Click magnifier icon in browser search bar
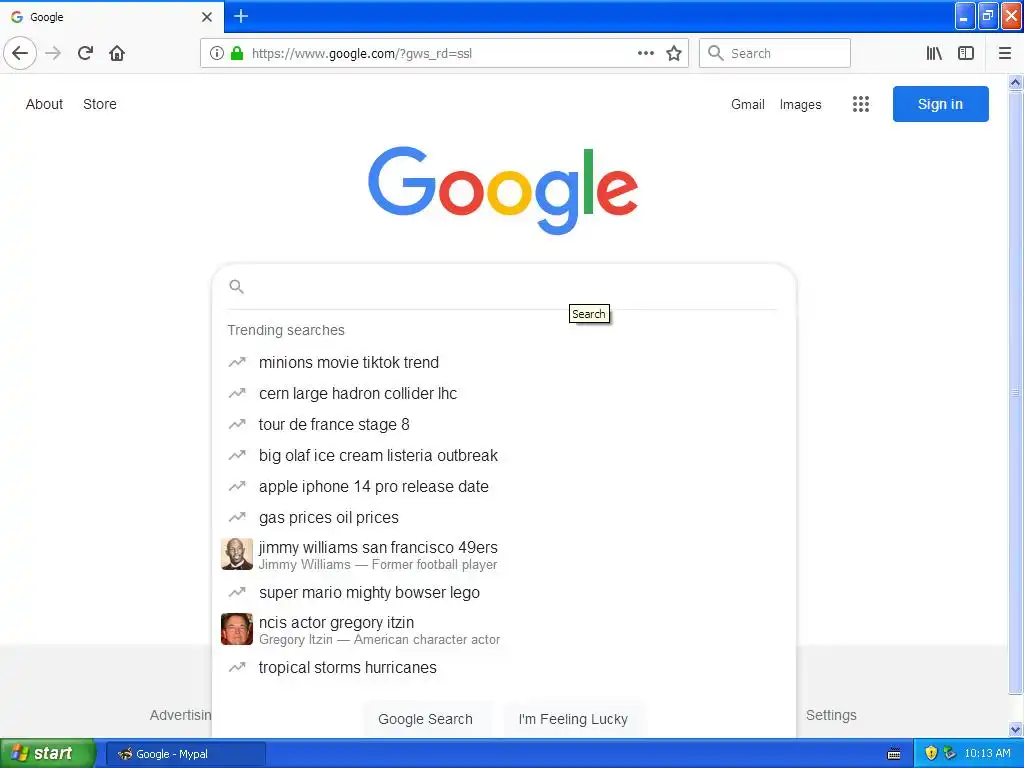This screenshot has height=768, width=1024. pyautogui.click(x=716, y=53)
